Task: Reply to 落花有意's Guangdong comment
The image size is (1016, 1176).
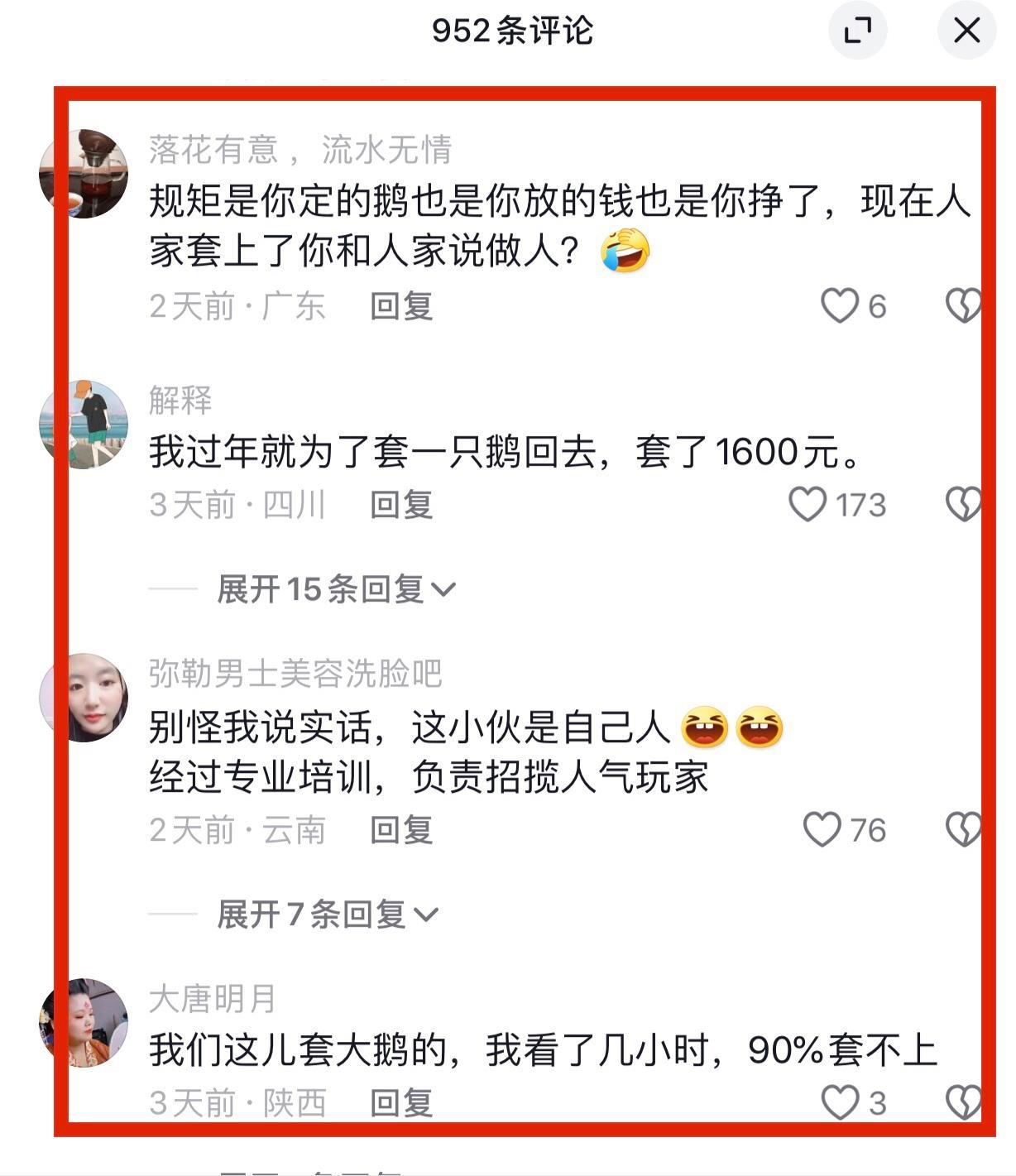Action: click(x=401, y=306)
